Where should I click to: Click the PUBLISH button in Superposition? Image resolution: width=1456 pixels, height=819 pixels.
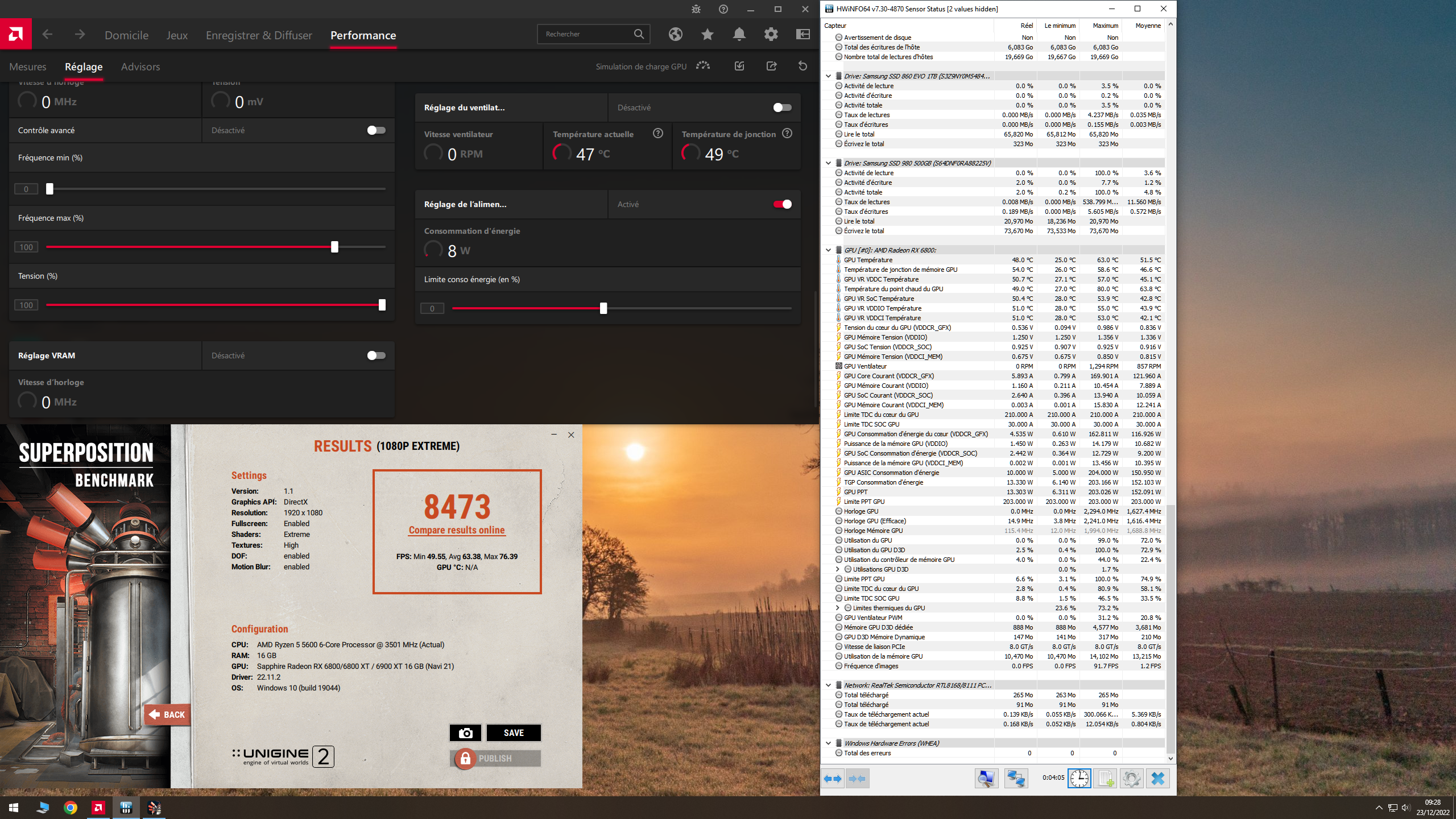click(495, 758)
